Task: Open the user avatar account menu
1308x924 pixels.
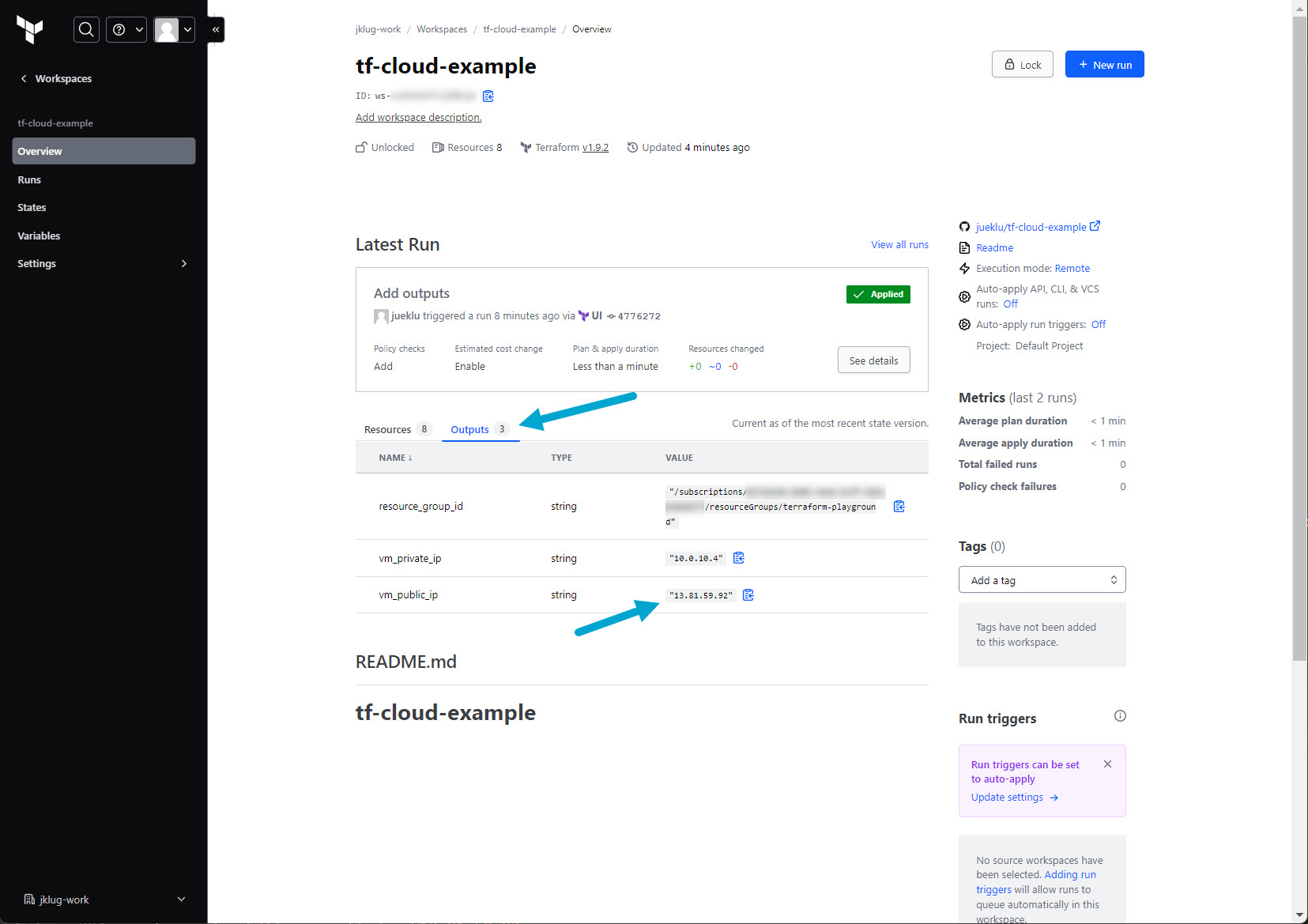Action: tap(174, 30)
